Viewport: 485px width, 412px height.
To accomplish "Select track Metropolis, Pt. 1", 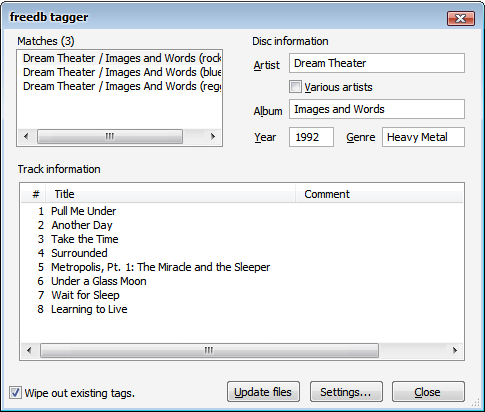I will coord(160,267).
